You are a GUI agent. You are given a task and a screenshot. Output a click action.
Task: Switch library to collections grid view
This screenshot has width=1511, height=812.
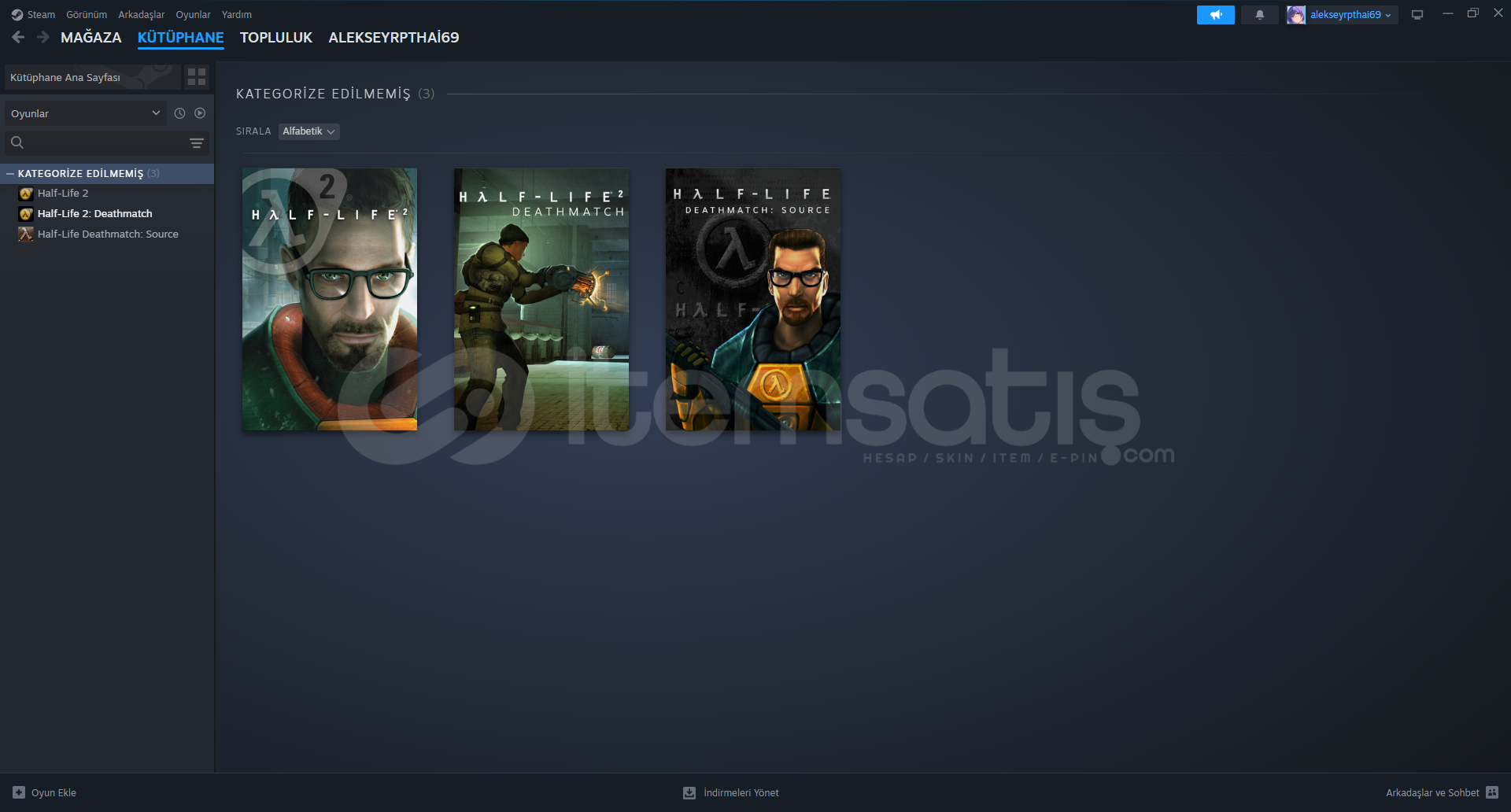(197, 77)
